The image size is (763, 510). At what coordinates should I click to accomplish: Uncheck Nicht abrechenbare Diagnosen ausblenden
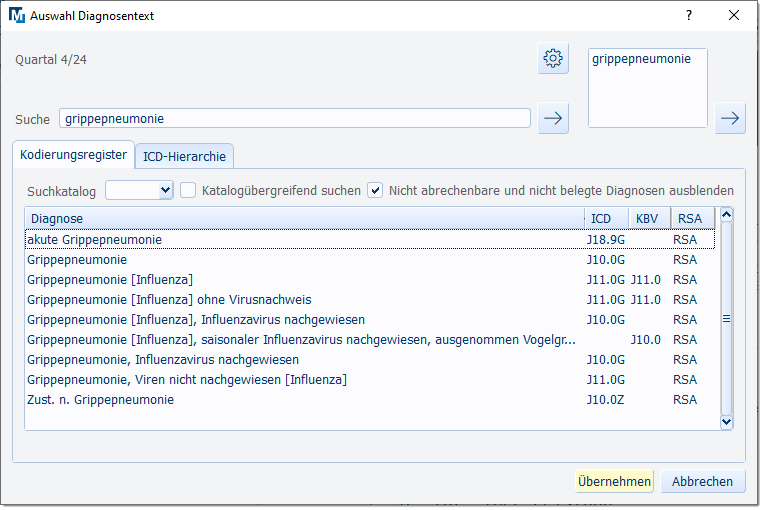point(375,190)
